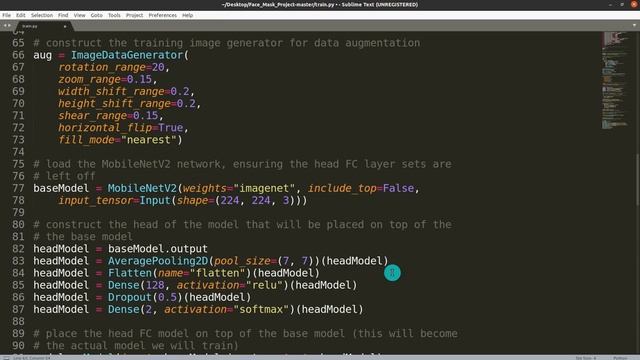This screenshot has width=640, height=360.
Task: Click shear_range on line 71
Action: click(x=92, y=116)
